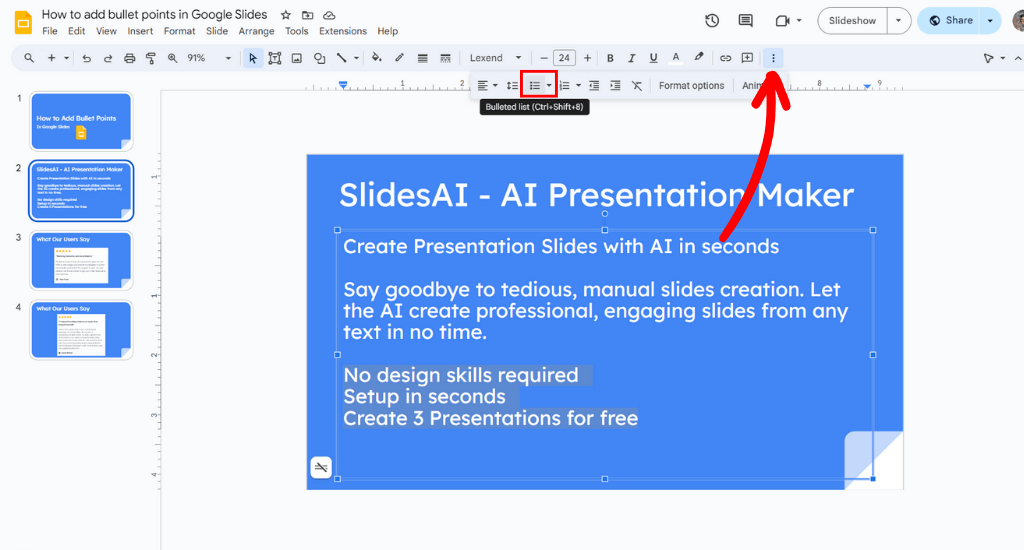Open the Lexend font dropdown
Screen dimensions: 1024x550
pyautogui.click(x=496, y=58)
